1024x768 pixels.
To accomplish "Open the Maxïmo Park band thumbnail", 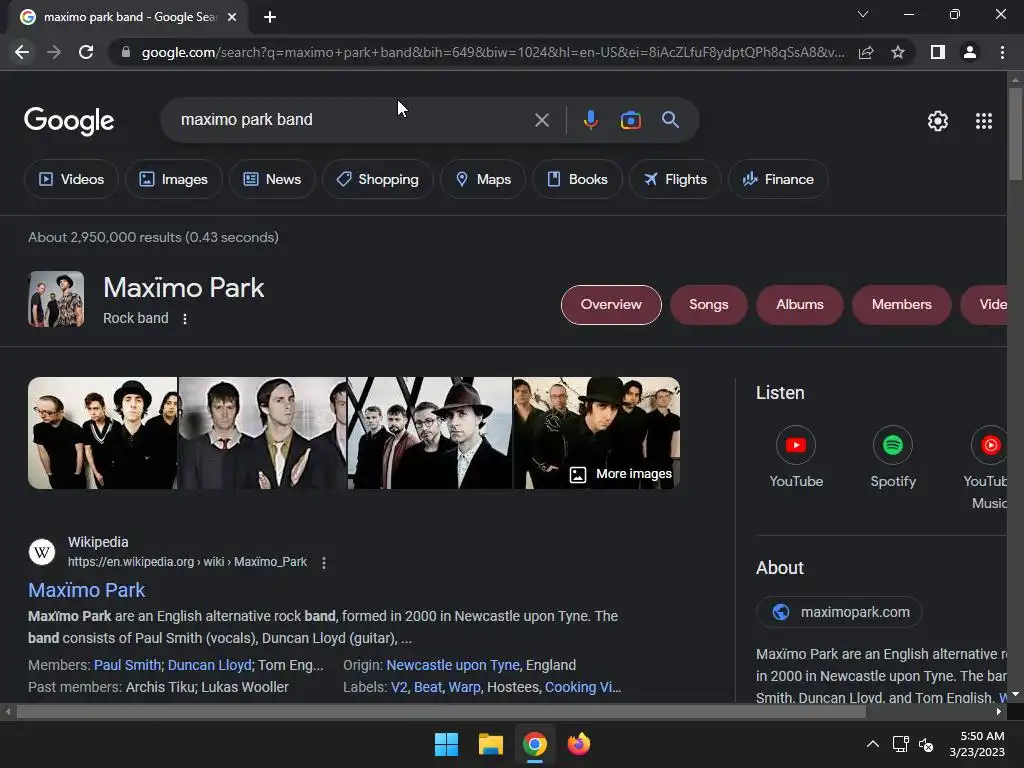I will pyautogui.click(x=56, y=299).
